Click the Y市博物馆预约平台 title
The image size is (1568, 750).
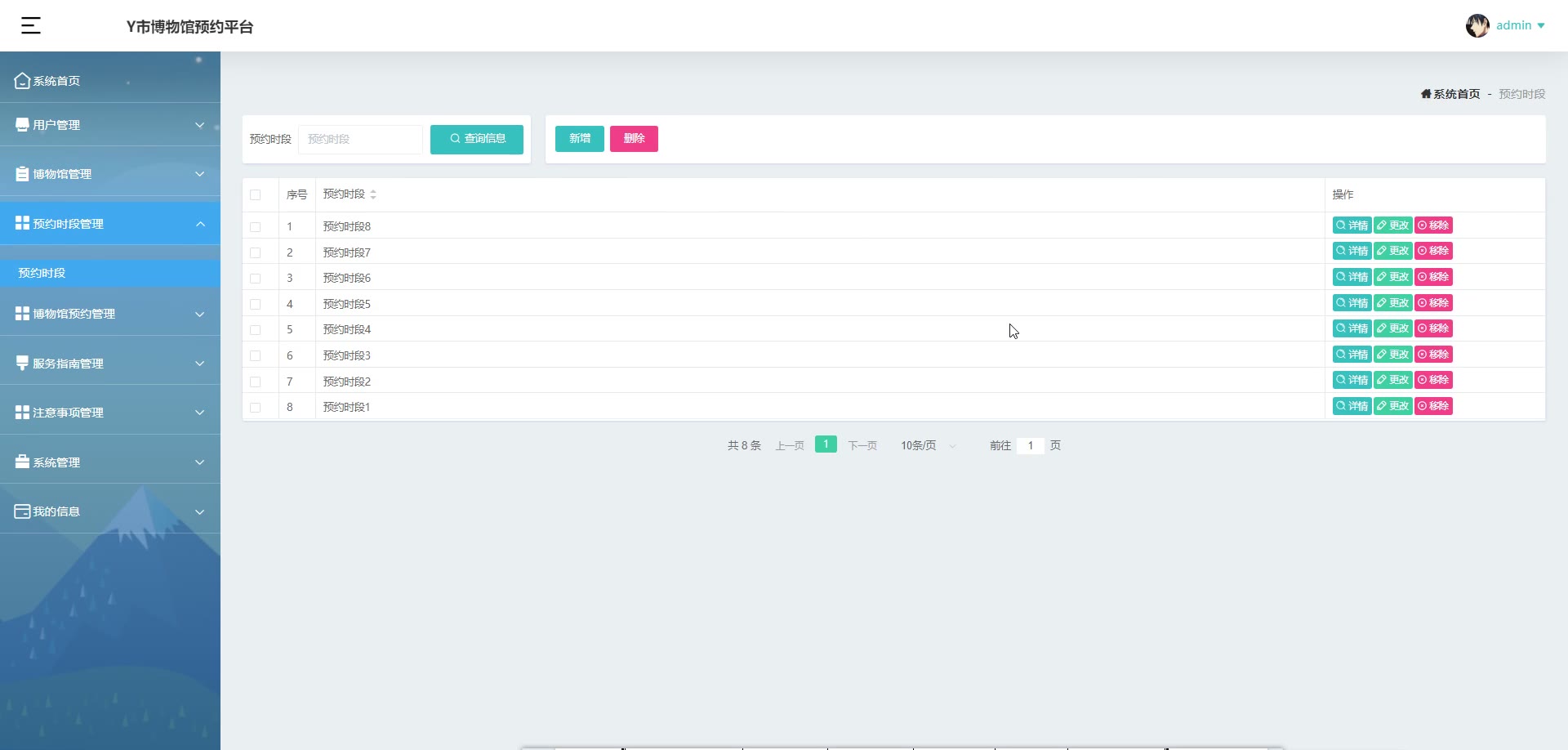point(190,27)
